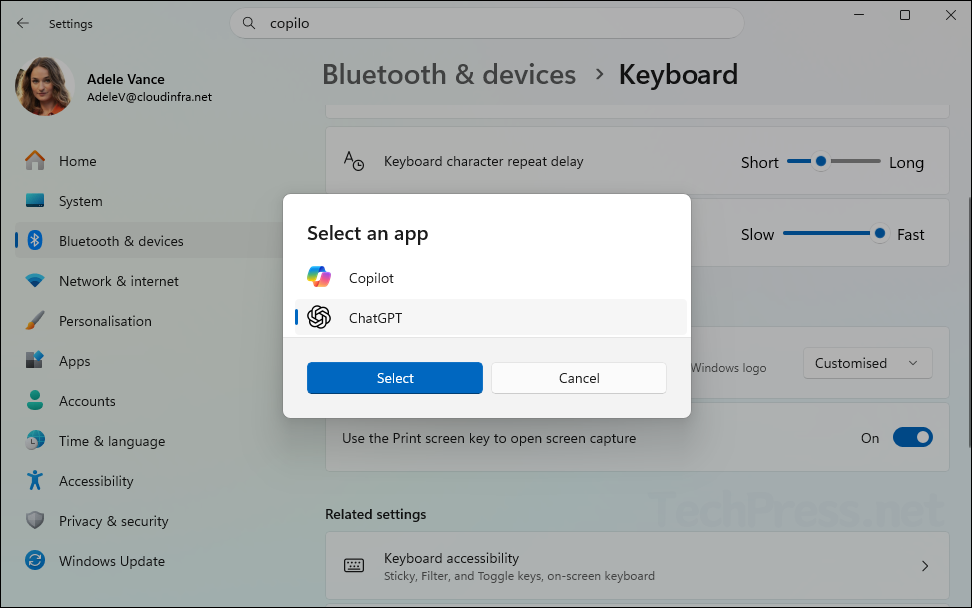Screen dimensions: 972x608
Task: Open the Customised dropdown
Action: pos(867,363)
